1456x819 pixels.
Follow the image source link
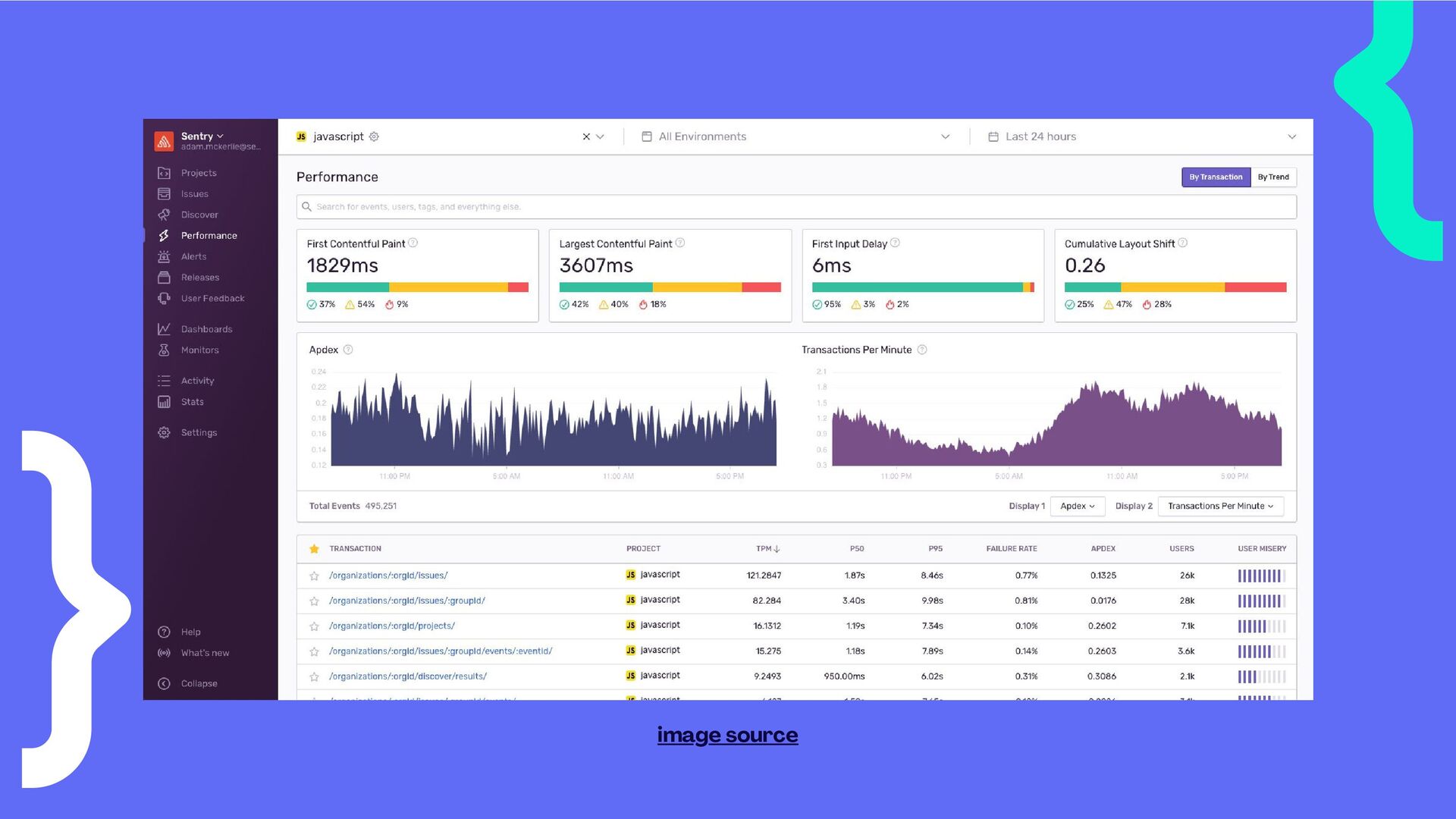[x=727, y=735]
